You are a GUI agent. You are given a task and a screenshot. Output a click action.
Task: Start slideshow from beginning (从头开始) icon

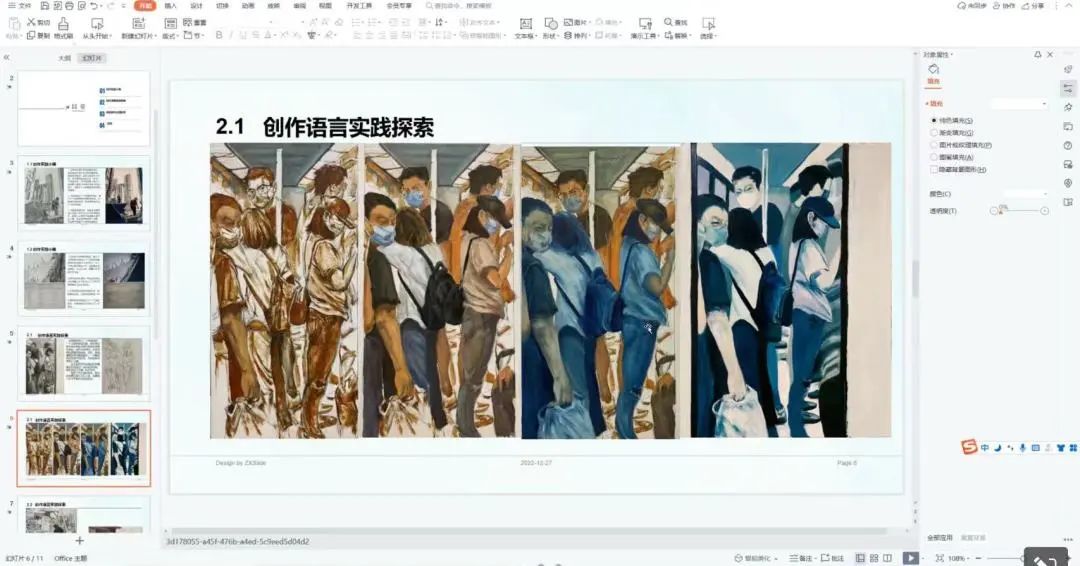96,23
